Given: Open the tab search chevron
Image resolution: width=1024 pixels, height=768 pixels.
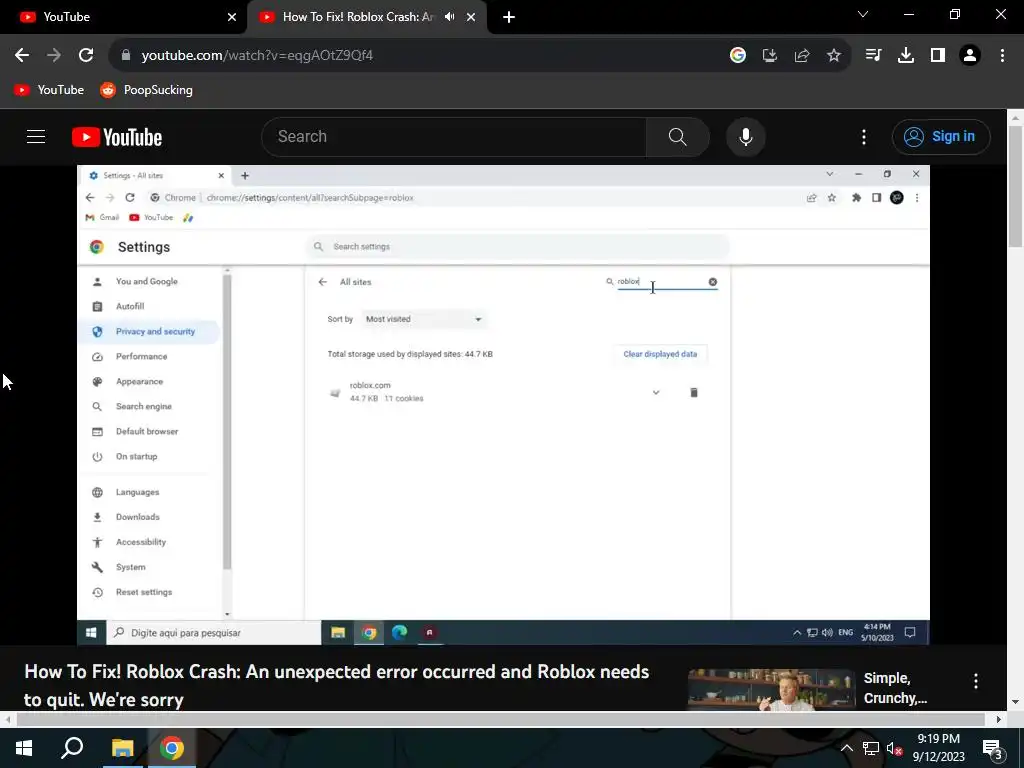Looking at the screenshot, I should tap(863, 14).
